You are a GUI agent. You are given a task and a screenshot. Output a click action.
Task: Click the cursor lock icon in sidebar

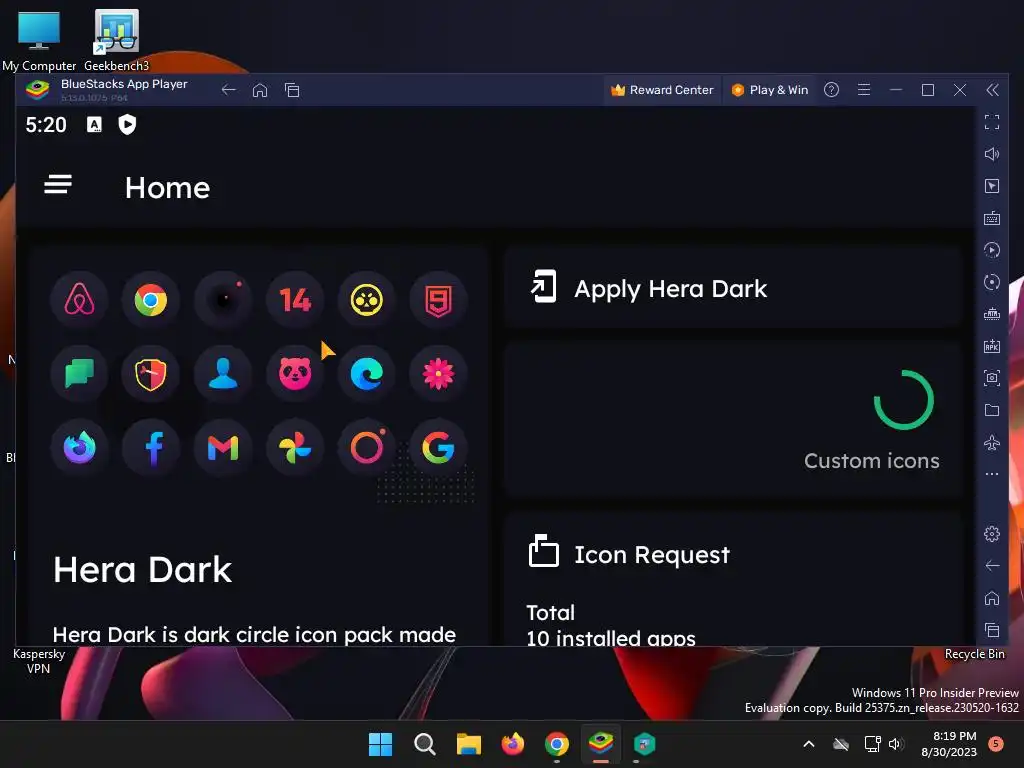click(991, 186)
